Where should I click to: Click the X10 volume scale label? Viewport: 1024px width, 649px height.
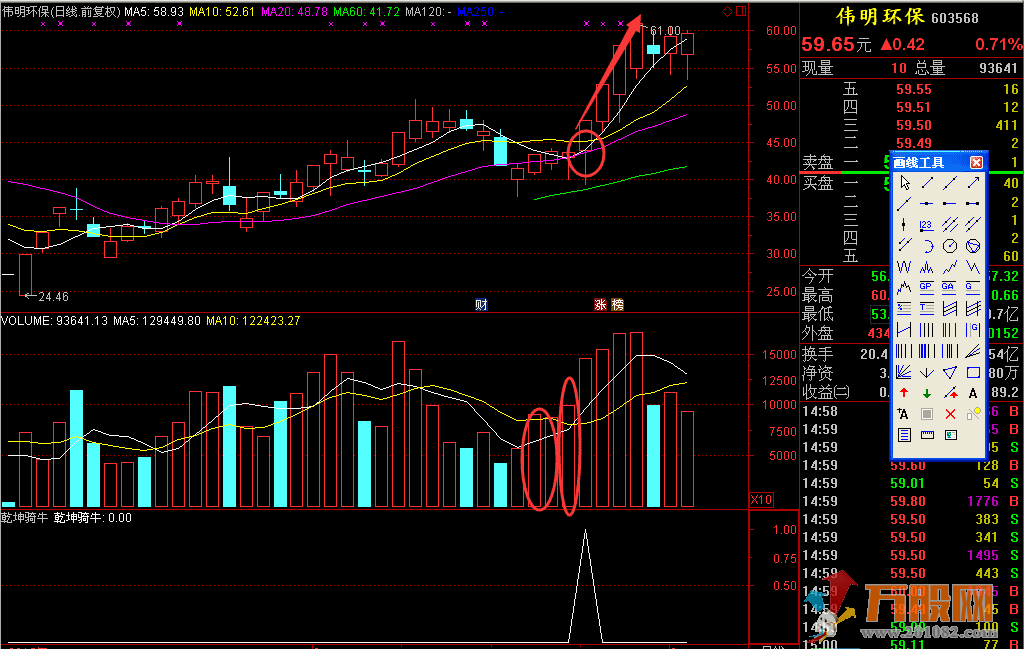tap(761, 500)
